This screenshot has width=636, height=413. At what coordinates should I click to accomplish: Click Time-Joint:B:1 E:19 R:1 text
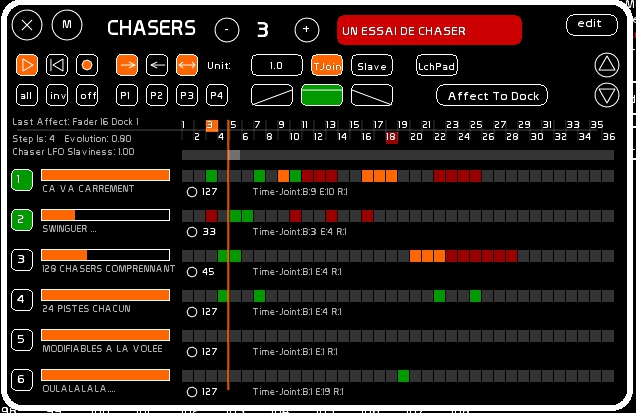[298, 392]
